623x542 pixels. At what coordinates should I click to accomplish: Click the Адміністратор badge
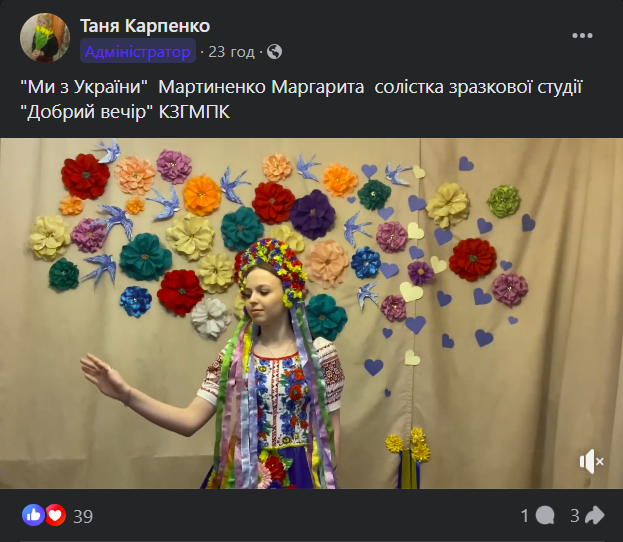[x=138, y=52]
